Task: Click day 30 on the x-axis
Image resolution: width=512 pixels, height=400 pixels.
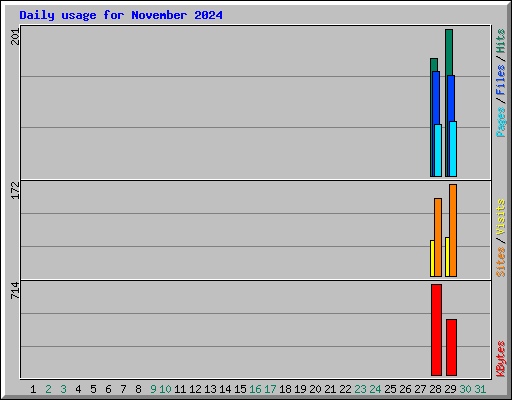Action: pos(465,389)
